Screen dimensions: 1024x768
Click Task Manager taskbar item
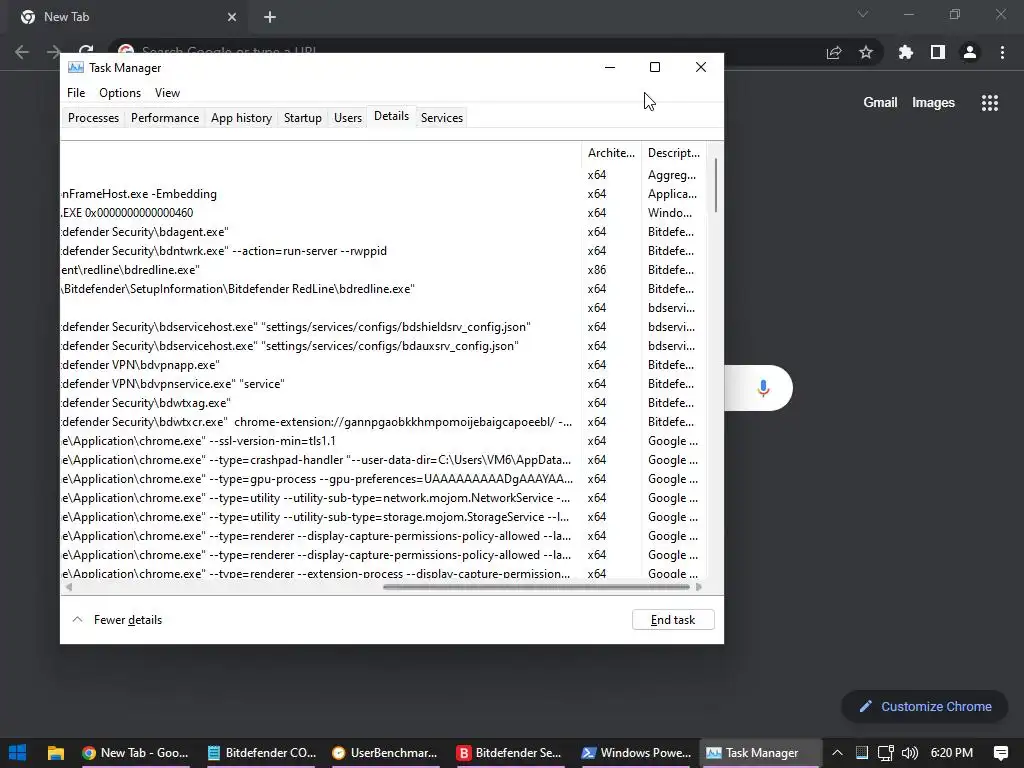point(761,752)
